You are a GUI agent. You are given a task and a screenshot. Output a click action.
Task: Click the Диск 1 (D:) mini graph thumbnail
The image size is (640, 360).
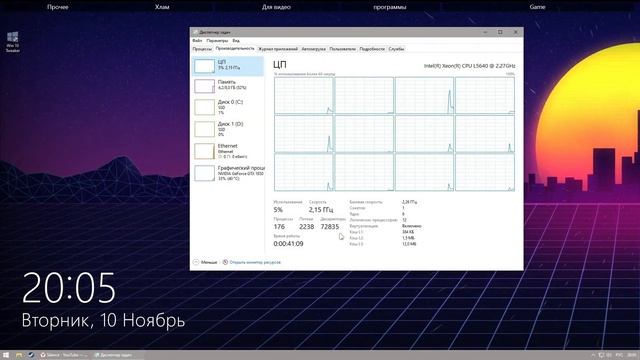tap(204, 129)
